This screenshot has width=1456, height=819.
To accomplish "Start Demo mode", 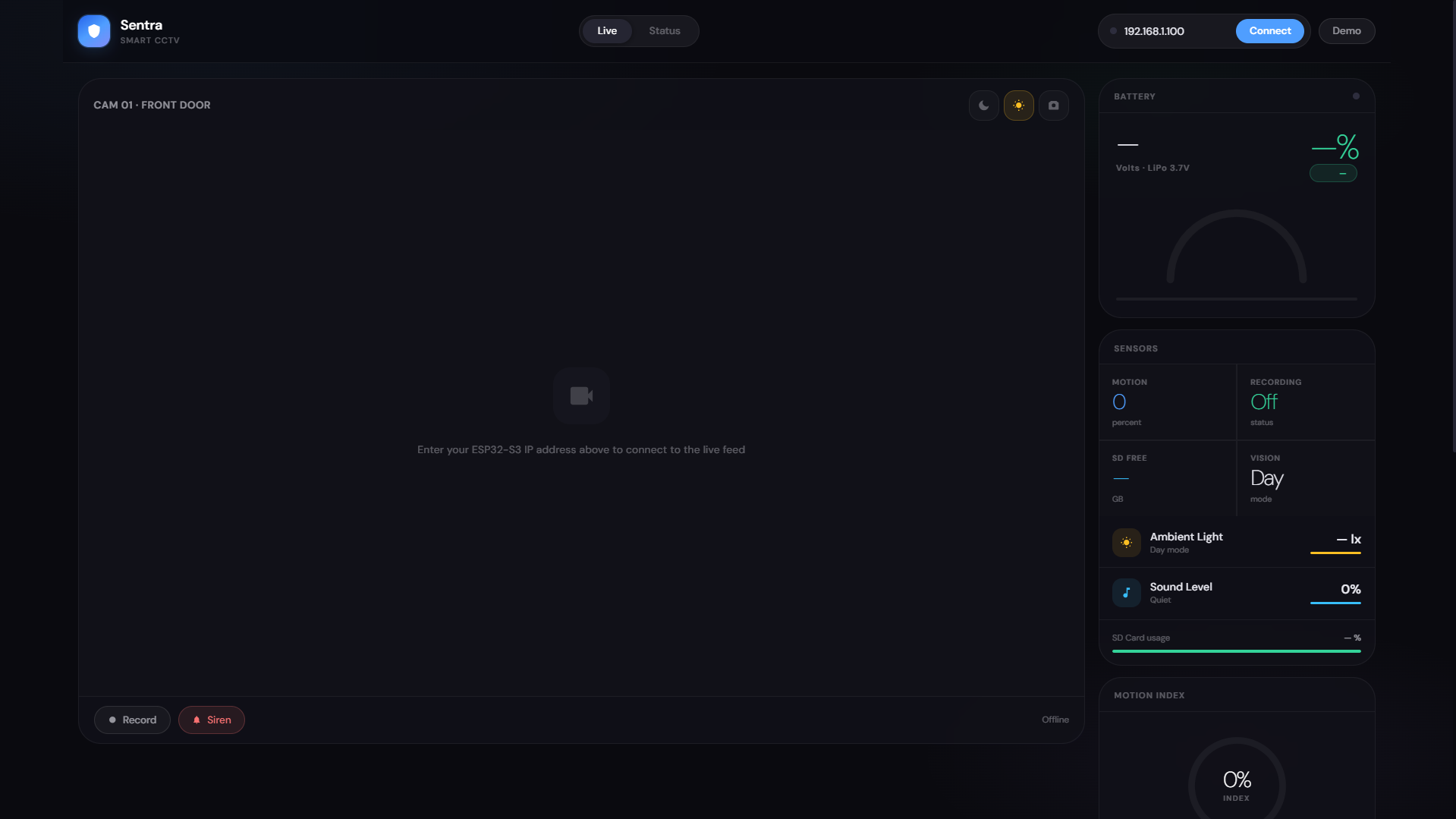I will pos(1347,31).
